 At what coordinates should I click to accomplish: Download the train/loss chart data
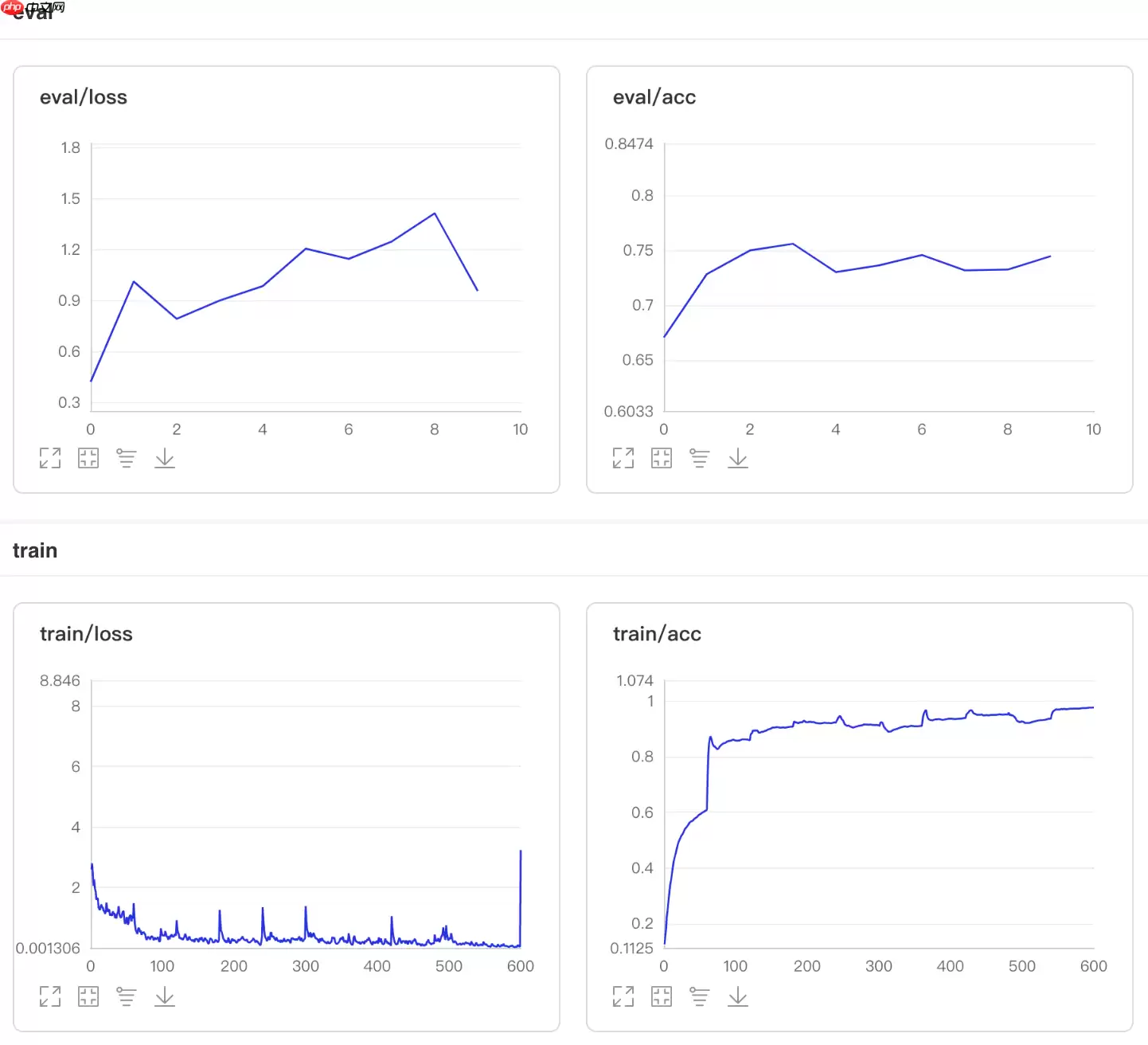click(x=165, y=996)
